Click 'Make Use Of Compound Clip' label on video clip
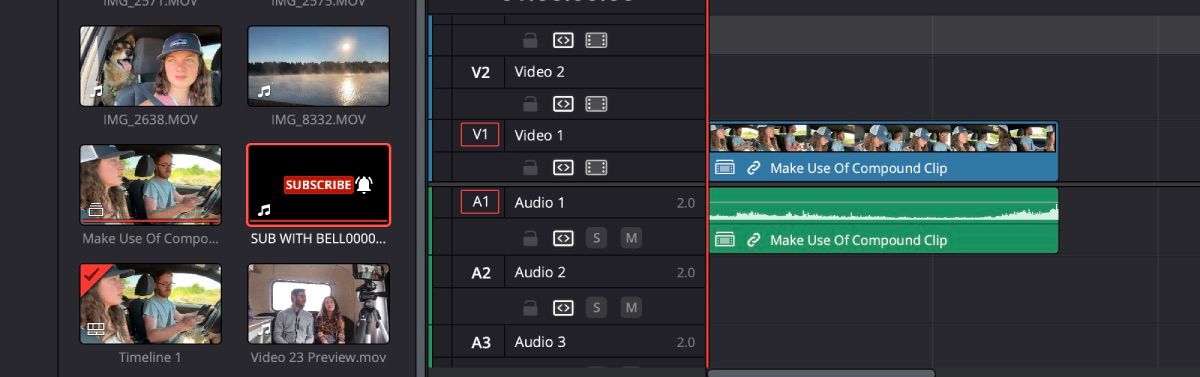This screenshot has width=1200, height=377. pyautogui.click(x=858, y=168)
